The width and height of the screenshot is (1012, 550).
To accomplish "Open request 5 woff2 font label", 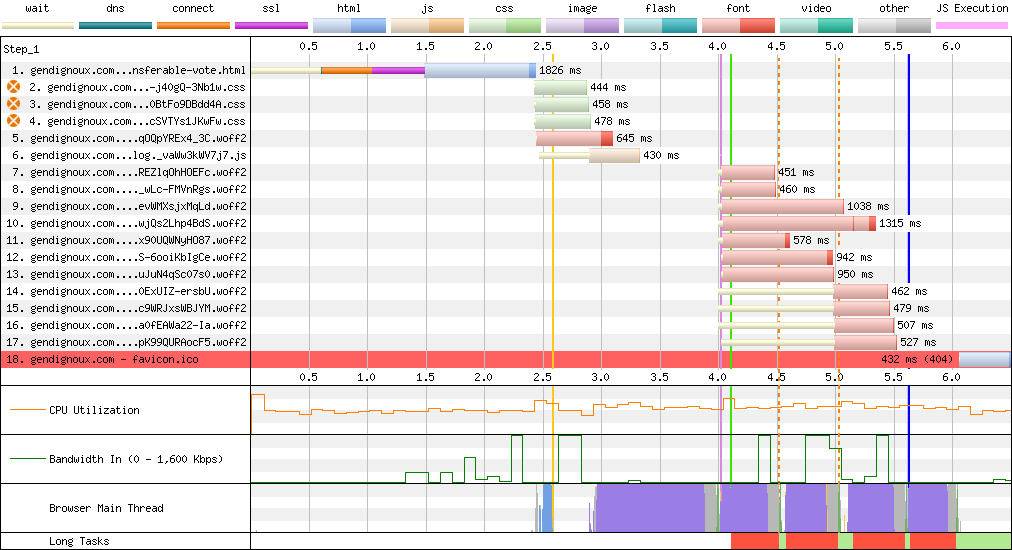I will [128, 138].
